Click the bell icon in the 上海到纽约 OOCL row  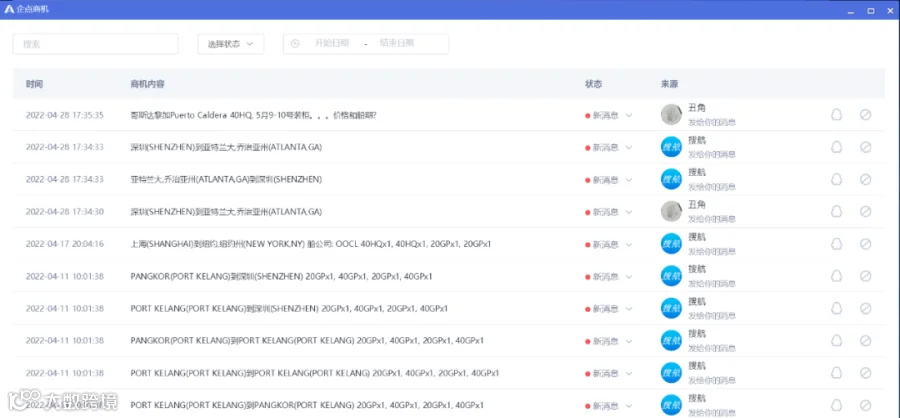pos(836,244)
